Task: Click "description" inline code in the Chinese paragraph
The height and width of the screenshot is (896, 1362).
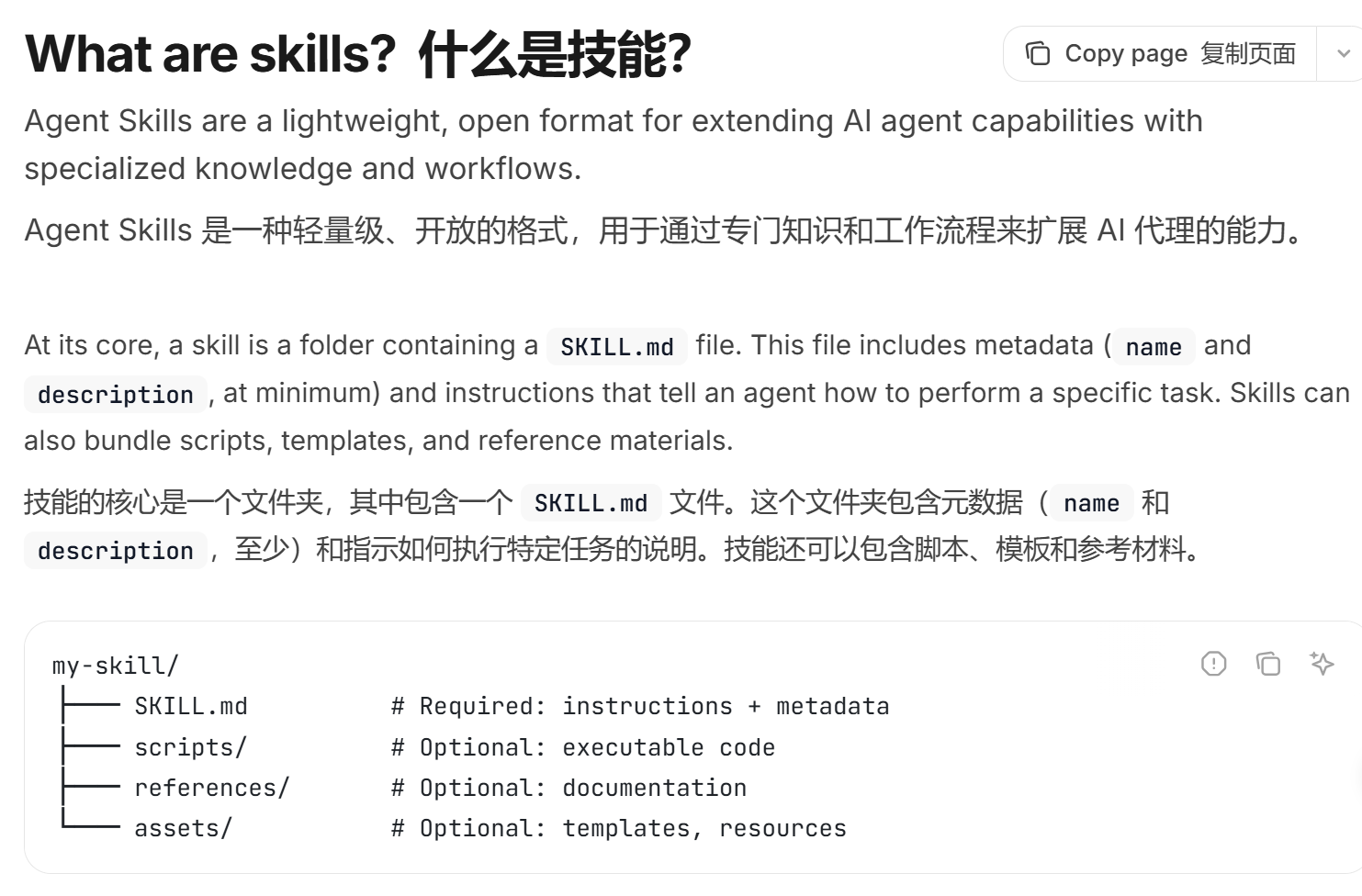Action: (x=116, y=551)
